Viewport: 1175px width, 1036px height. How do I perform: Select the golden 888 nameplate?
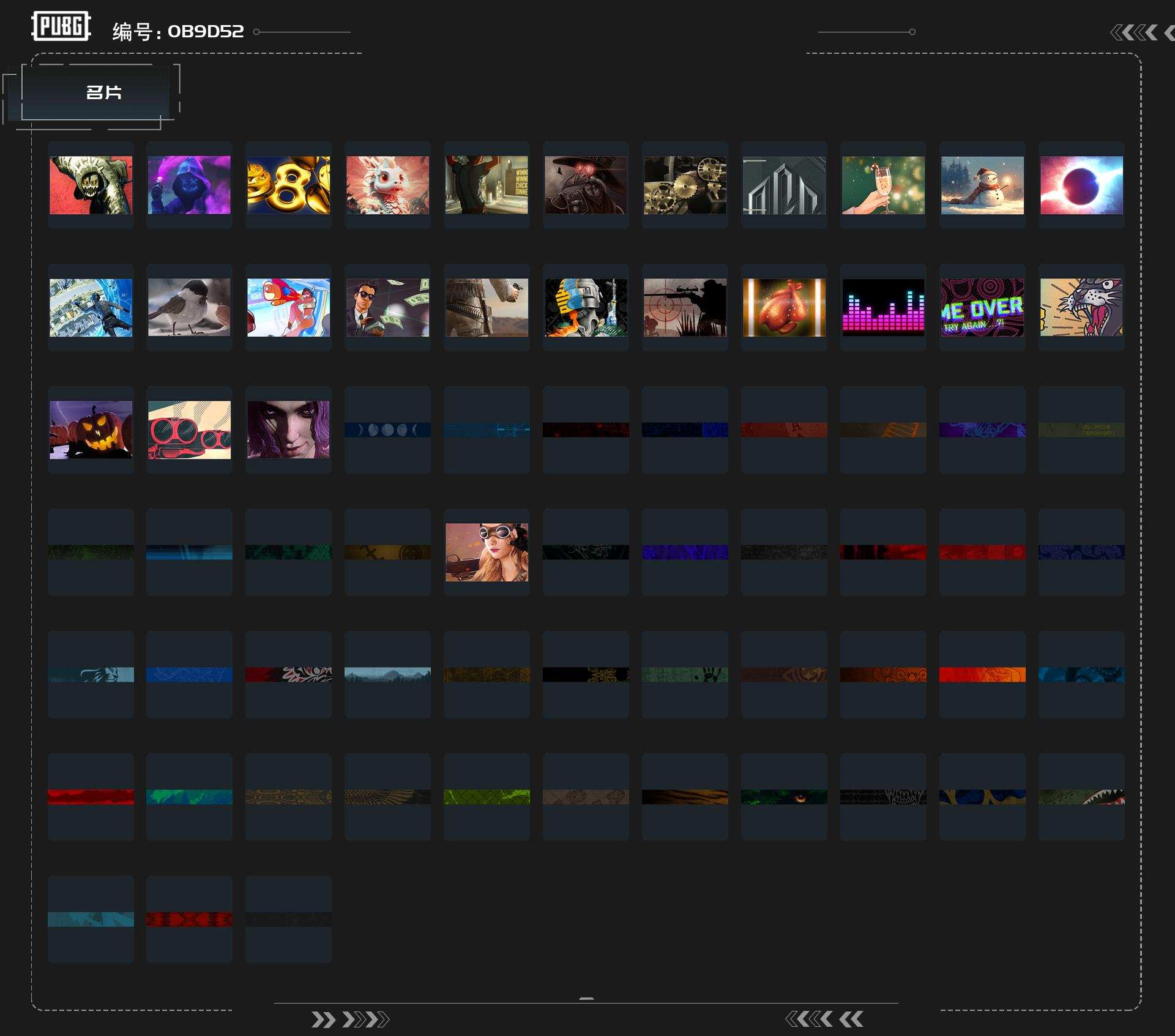[x=288, y=185]
